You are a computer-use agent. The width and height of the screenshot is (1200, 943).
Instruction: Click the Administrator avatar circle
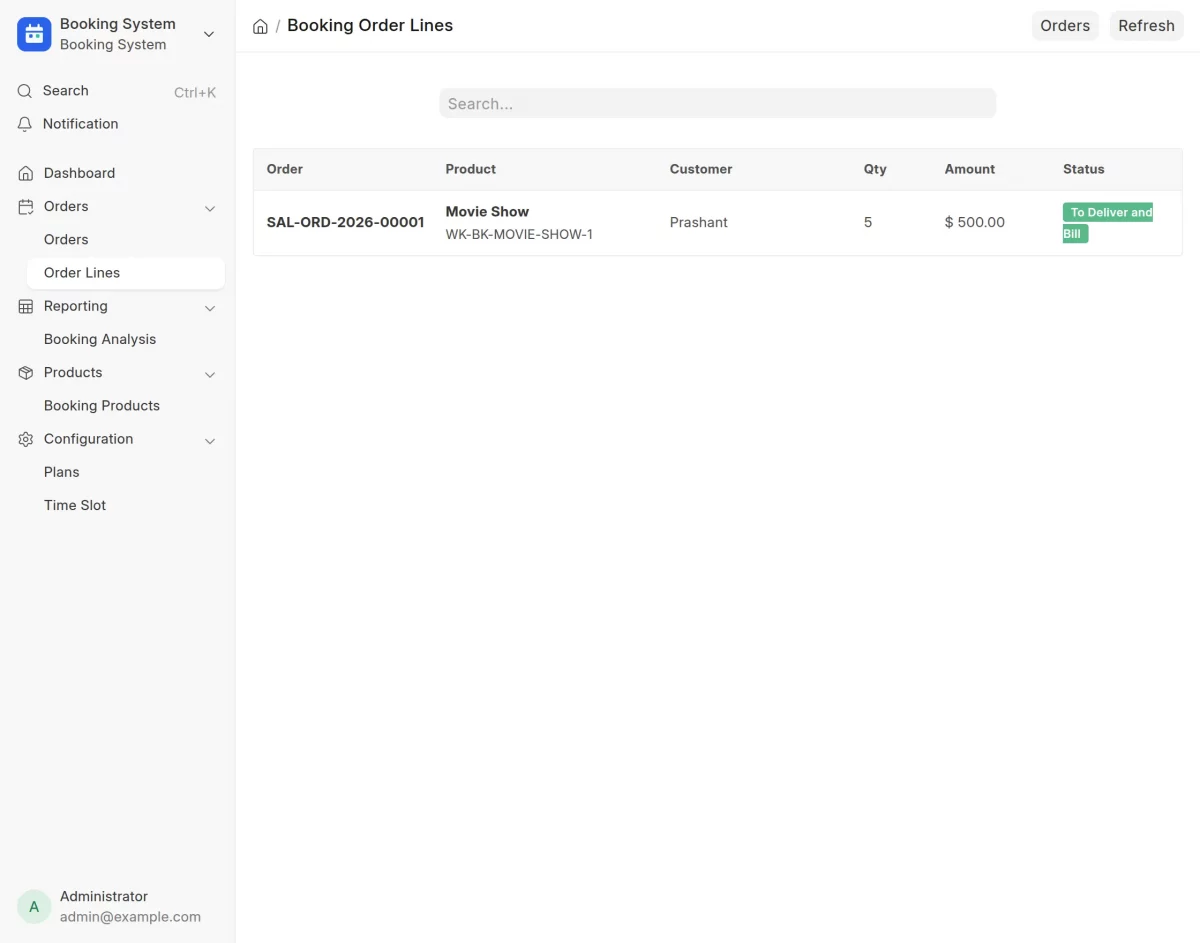pos(34,907)
